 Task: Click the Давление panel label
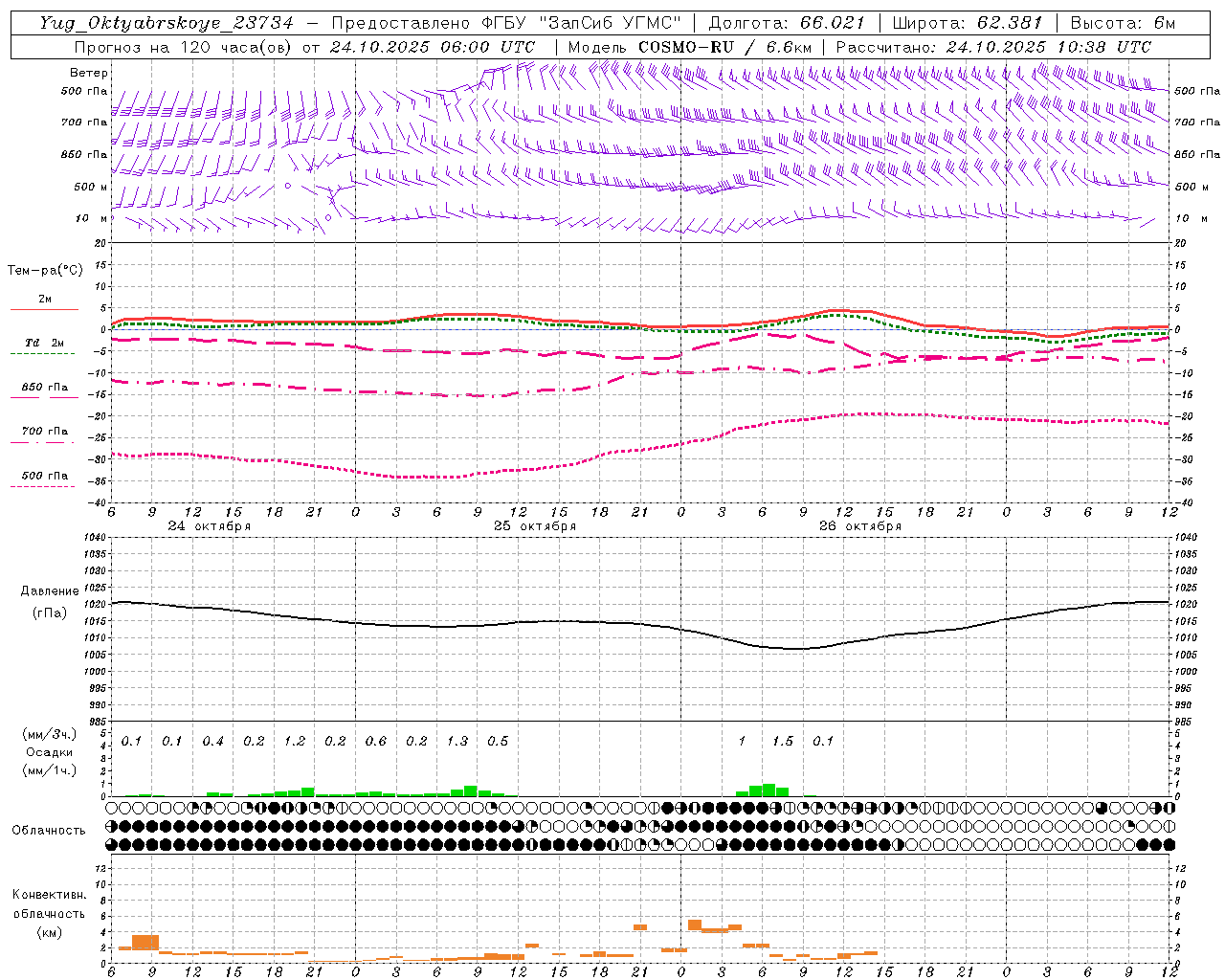pos(48,591)
